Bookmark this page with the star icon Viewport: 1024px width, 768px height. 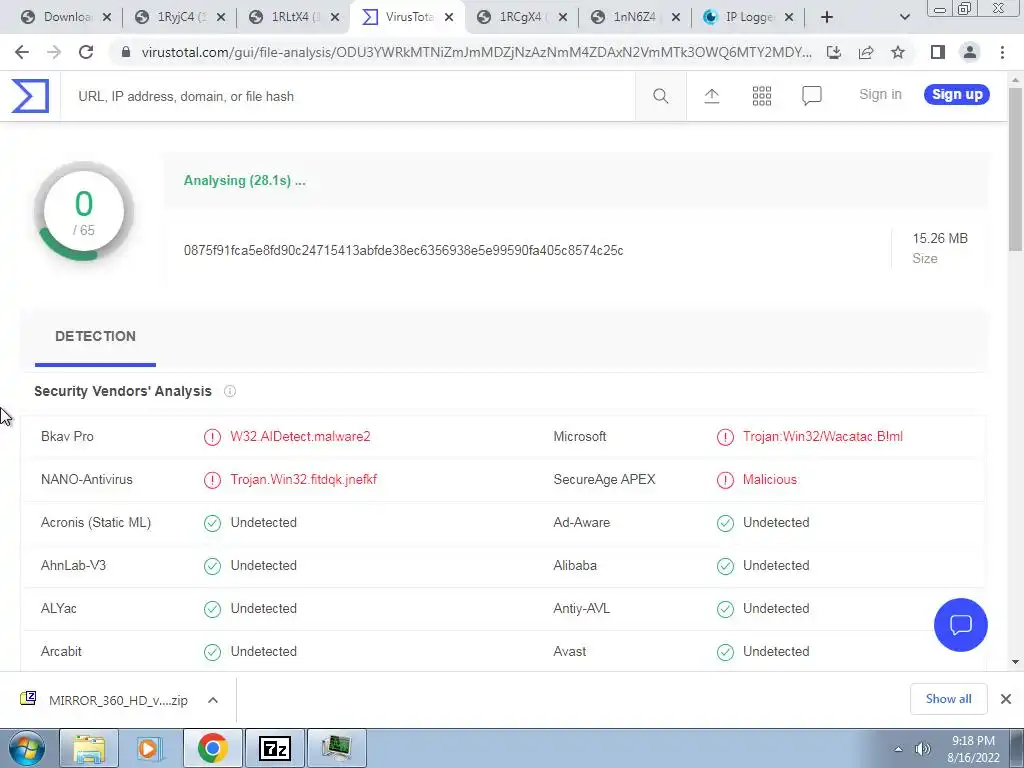pyautogui.click(x=898, y=52)
